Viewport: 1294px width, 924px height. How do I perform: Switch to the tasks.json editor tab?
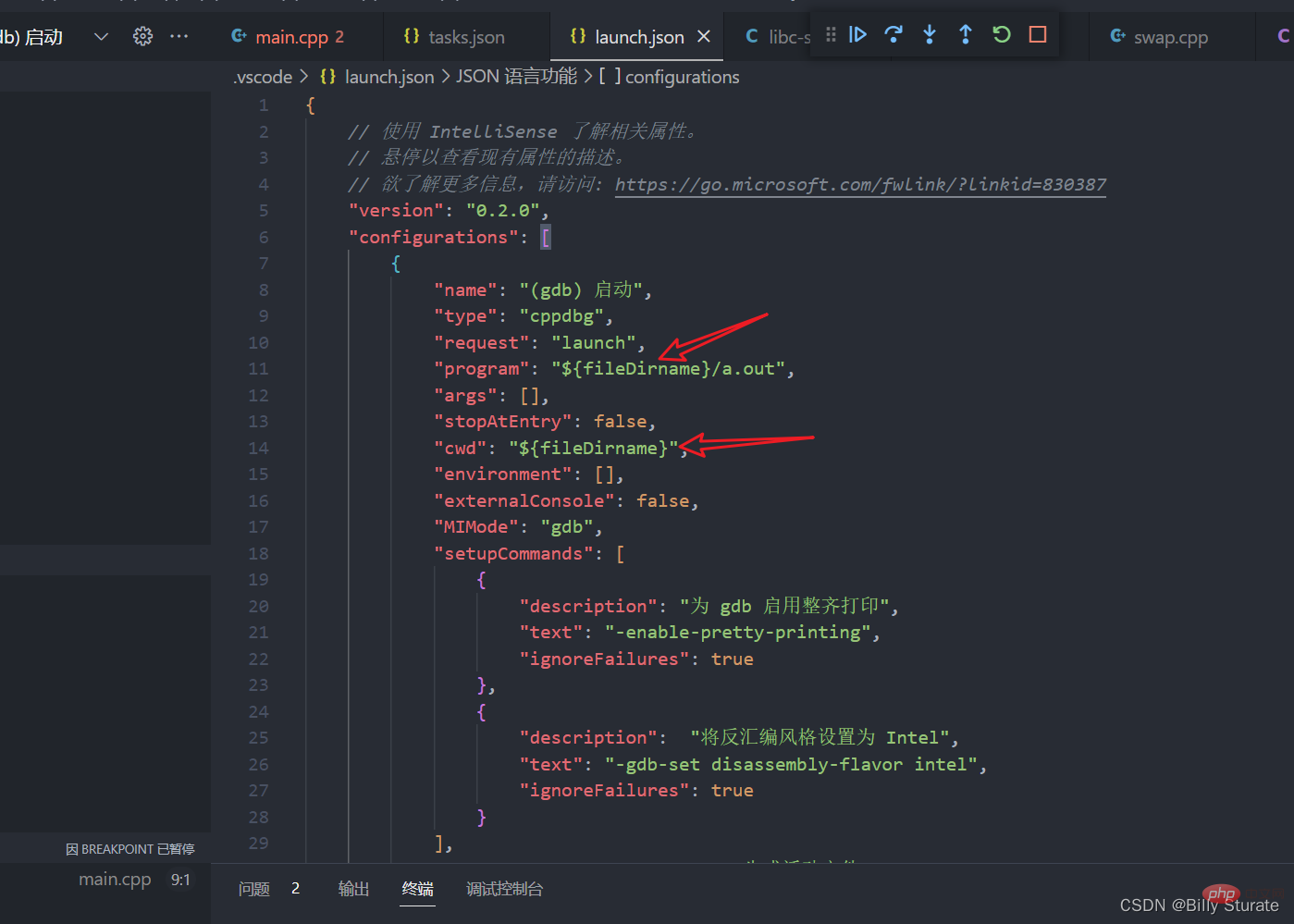466,37
